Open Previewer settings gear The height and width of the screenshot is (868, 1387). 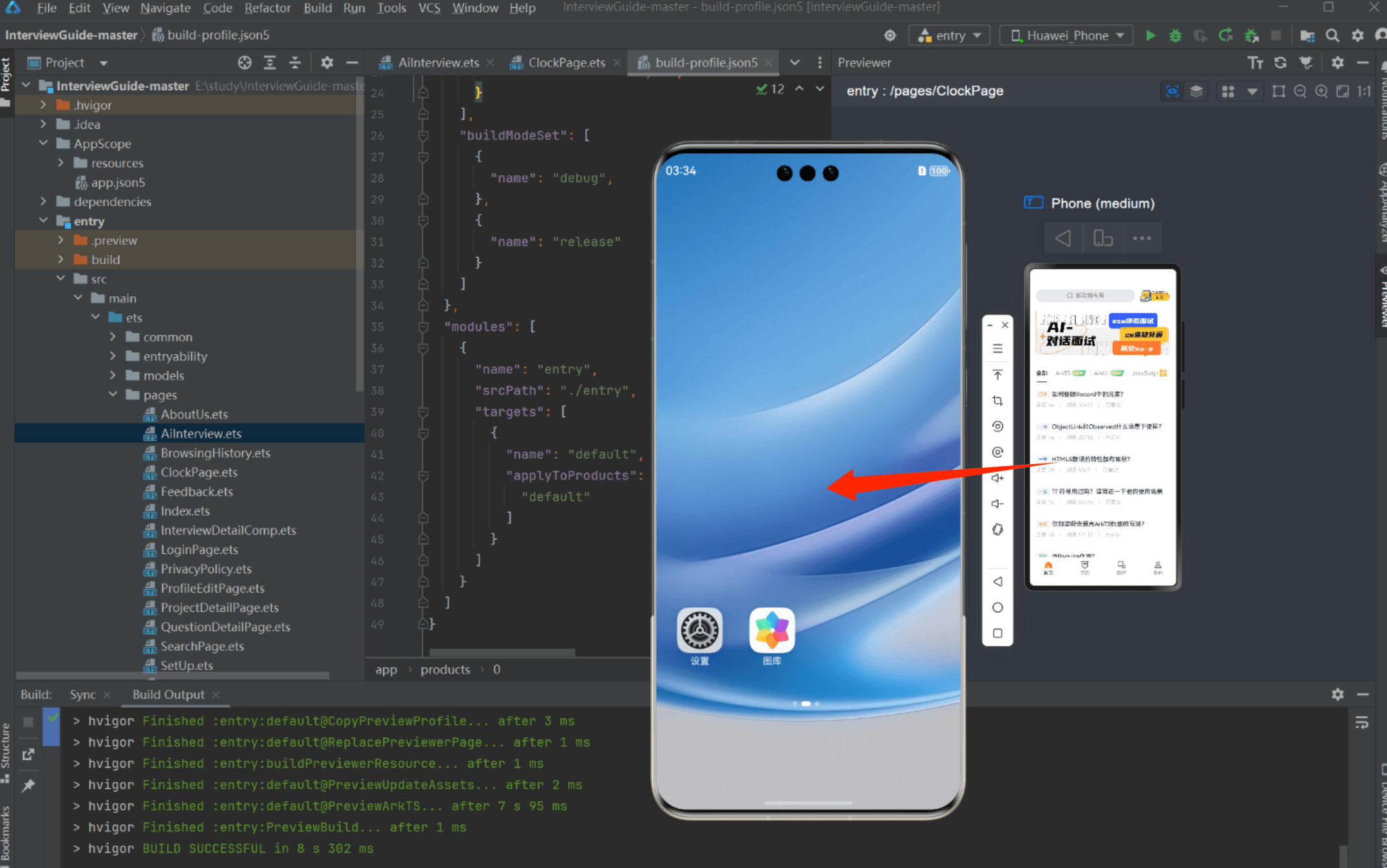click(1337, 62)
